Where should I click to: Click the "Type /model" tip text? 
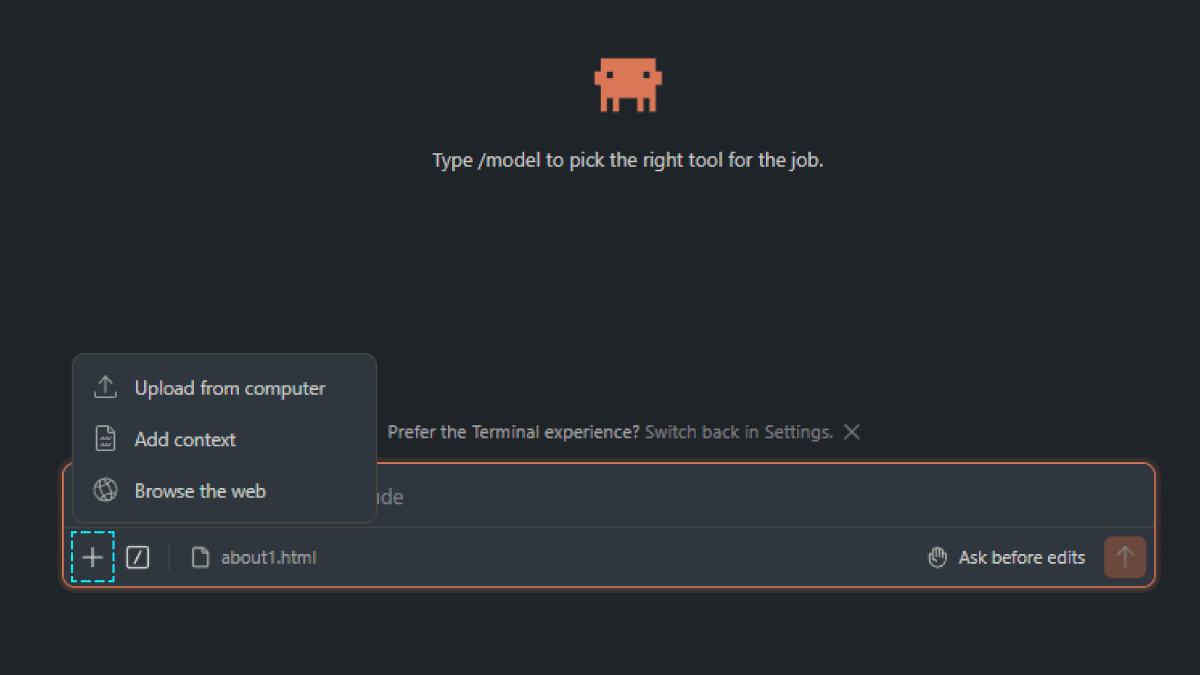point(628,160)
